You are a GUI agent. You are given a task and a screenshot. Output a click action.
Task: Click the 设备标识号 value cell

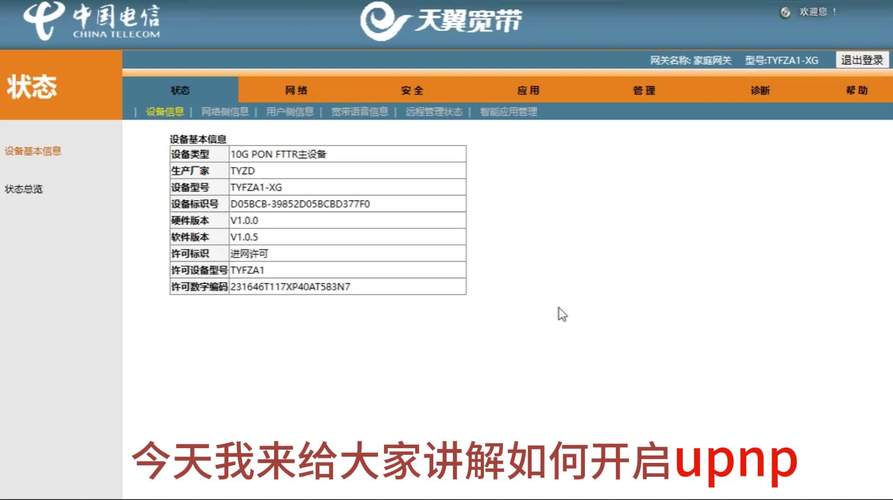click(x=346, y=204)
